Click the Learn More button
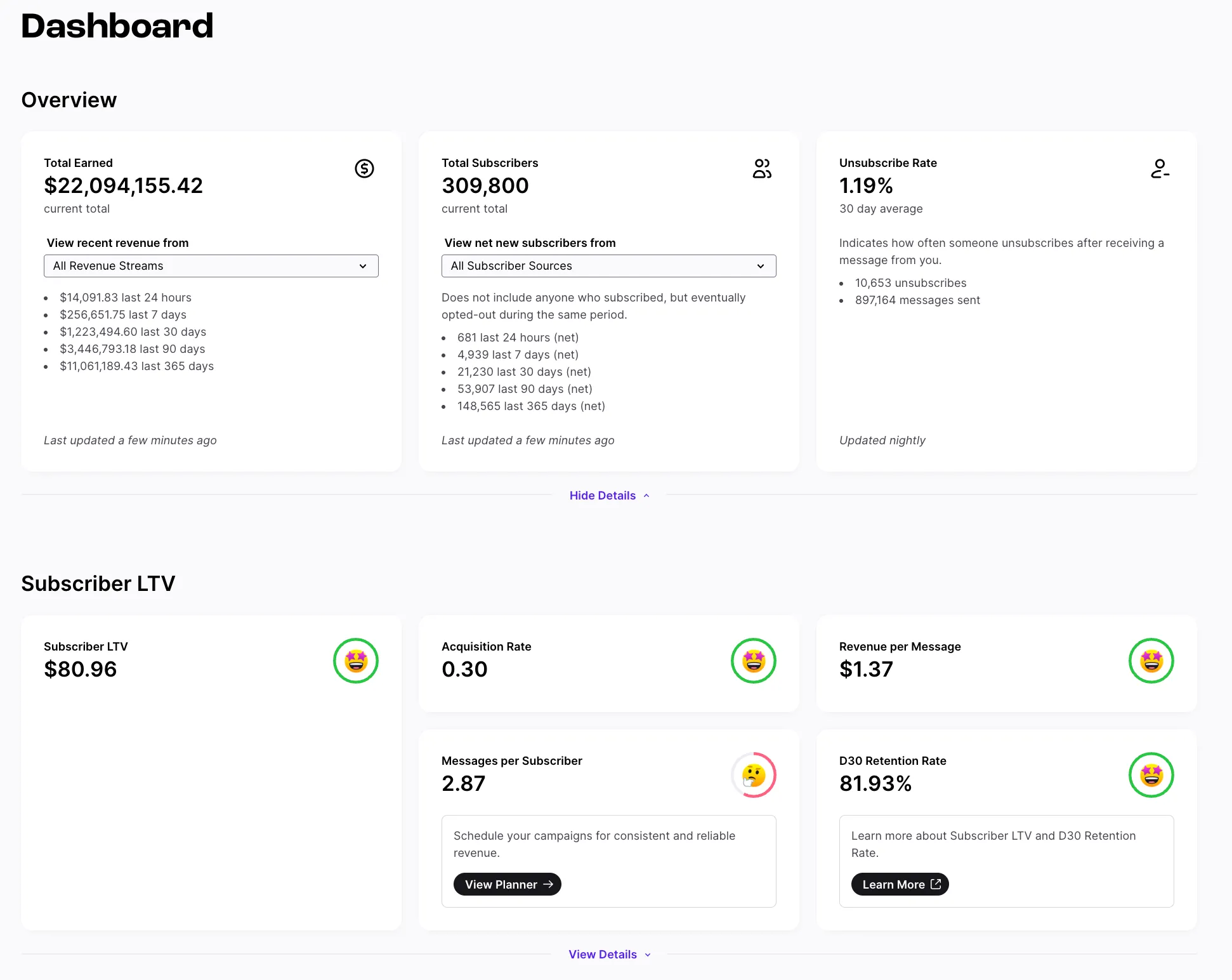 click(900, 884)
